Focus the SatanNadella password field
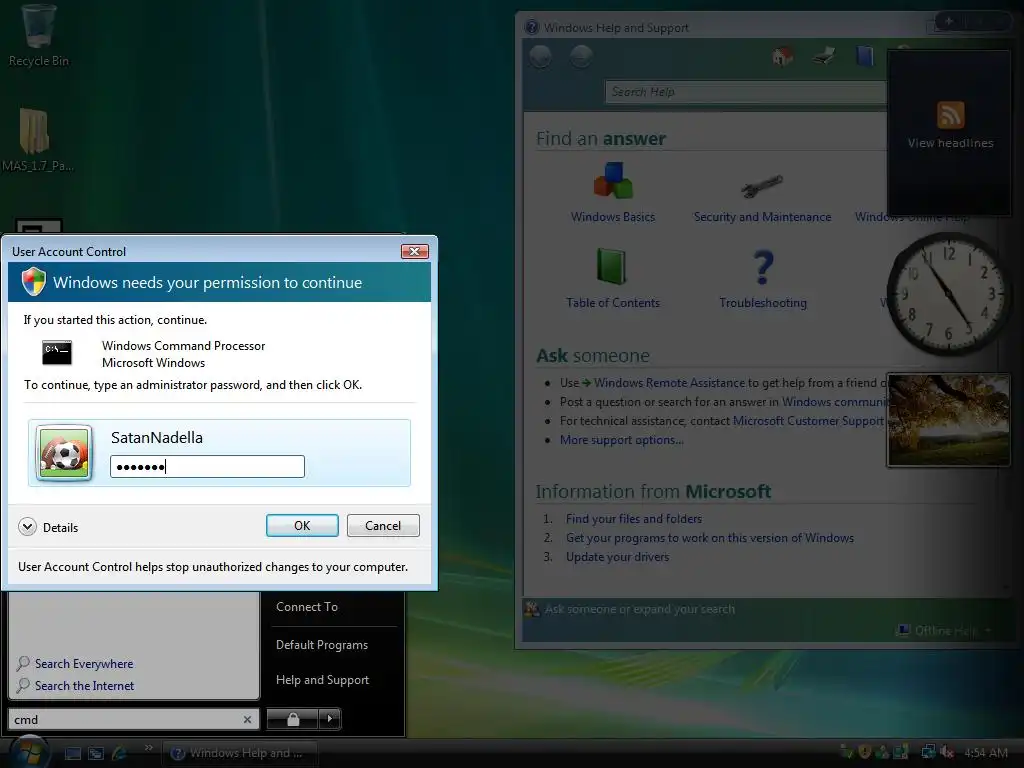Viewport: 1024px width, 768px height. coord(207,466)
